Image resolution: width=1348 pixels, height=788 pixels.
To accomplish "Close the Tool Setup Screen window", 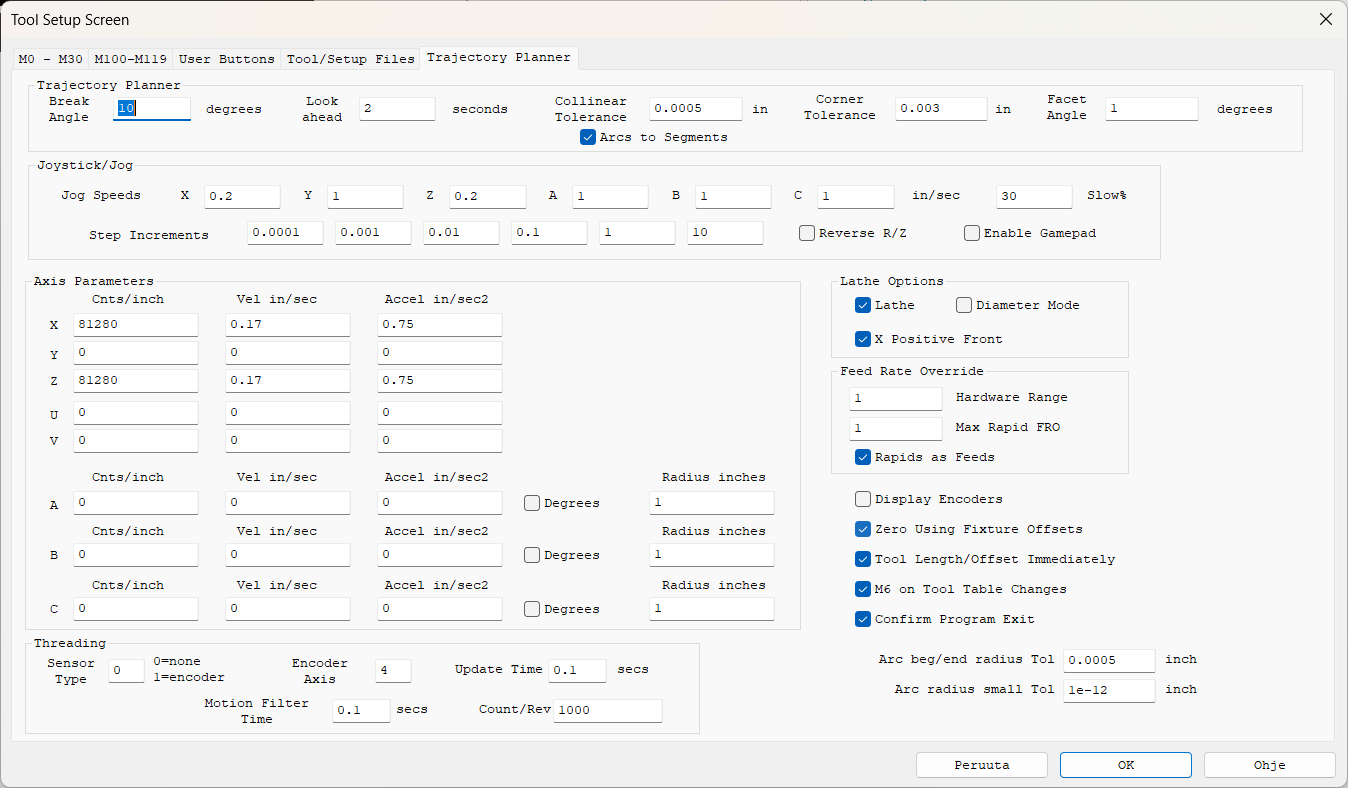I will coord(1325,19).
